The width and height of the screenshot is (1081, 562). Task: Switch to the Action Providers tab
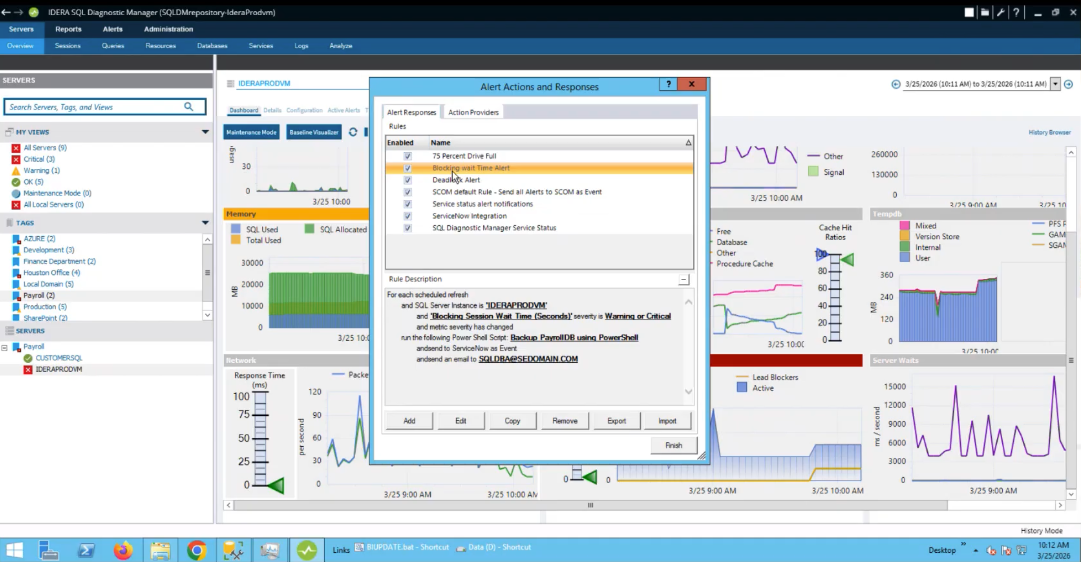[x=473, y=112]
